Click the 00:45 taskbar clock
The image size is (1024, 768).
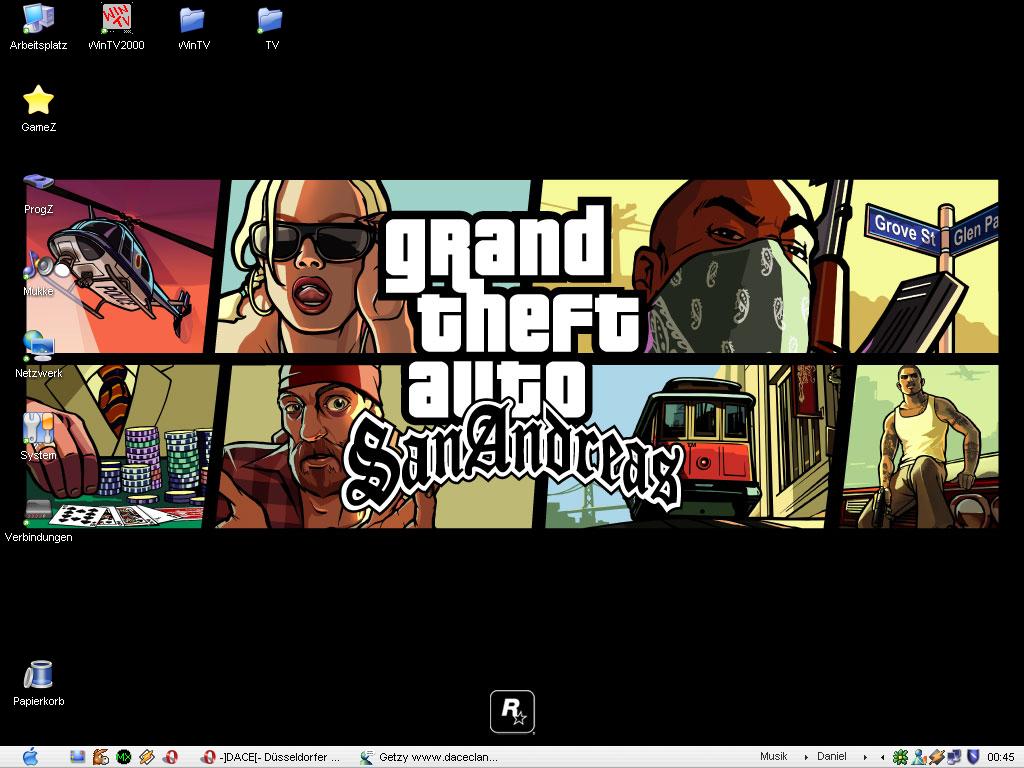[1000, 757]
